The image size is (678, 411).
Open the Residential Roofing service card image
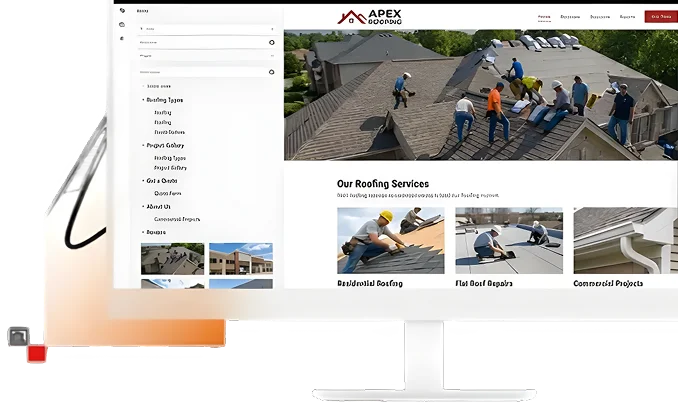pos(390,240)
